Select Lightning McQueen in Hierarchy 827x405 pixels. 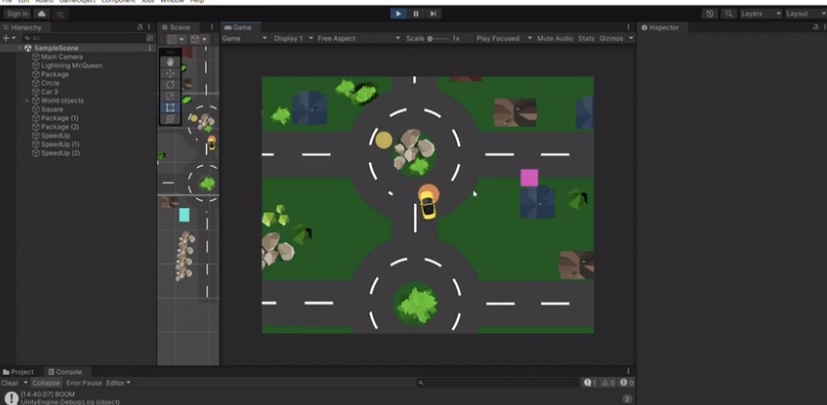point(72,65)
